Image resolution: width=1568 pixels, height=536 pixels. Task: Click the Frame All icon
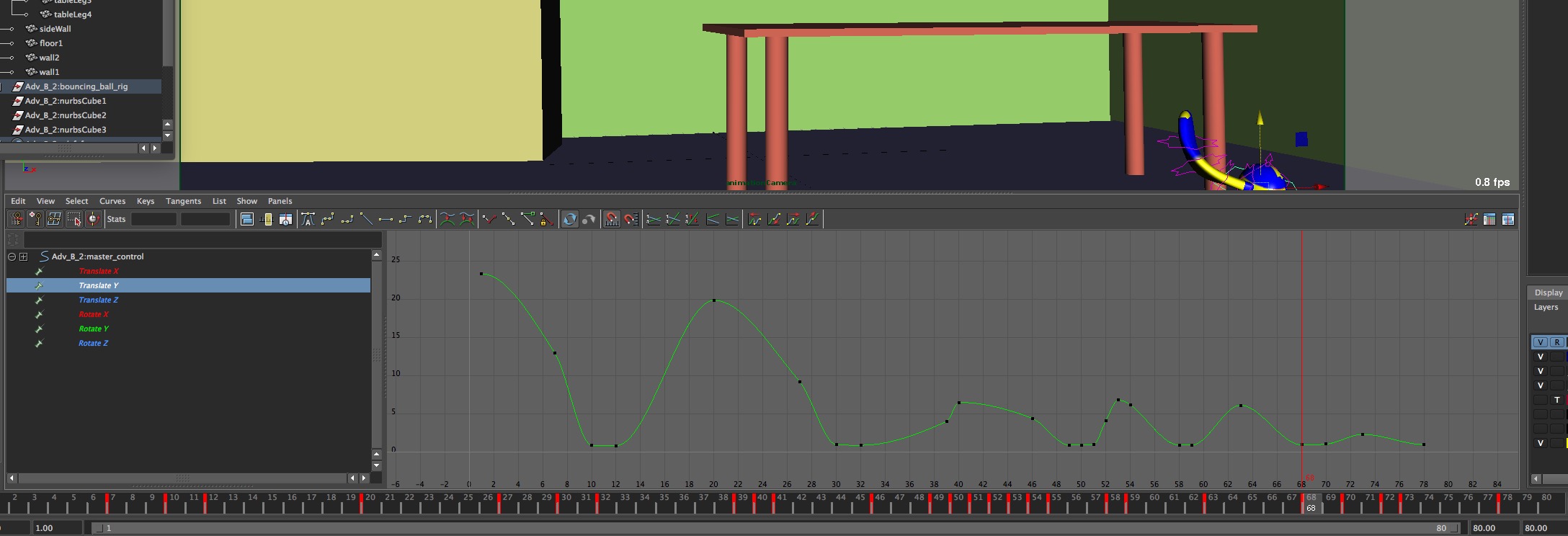click(246, 219)
